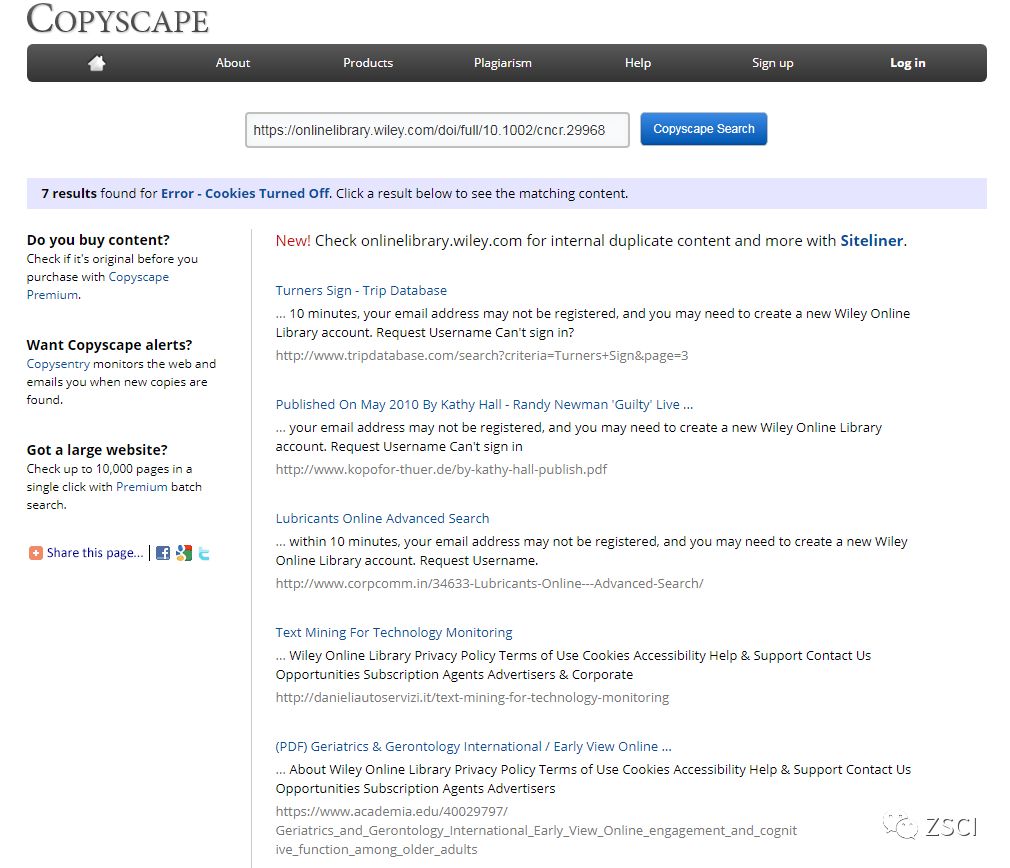Open '(PDF) Geriatrics & Gerontology International' result
Screen dimensions: 1010x868
click(473, 746)
